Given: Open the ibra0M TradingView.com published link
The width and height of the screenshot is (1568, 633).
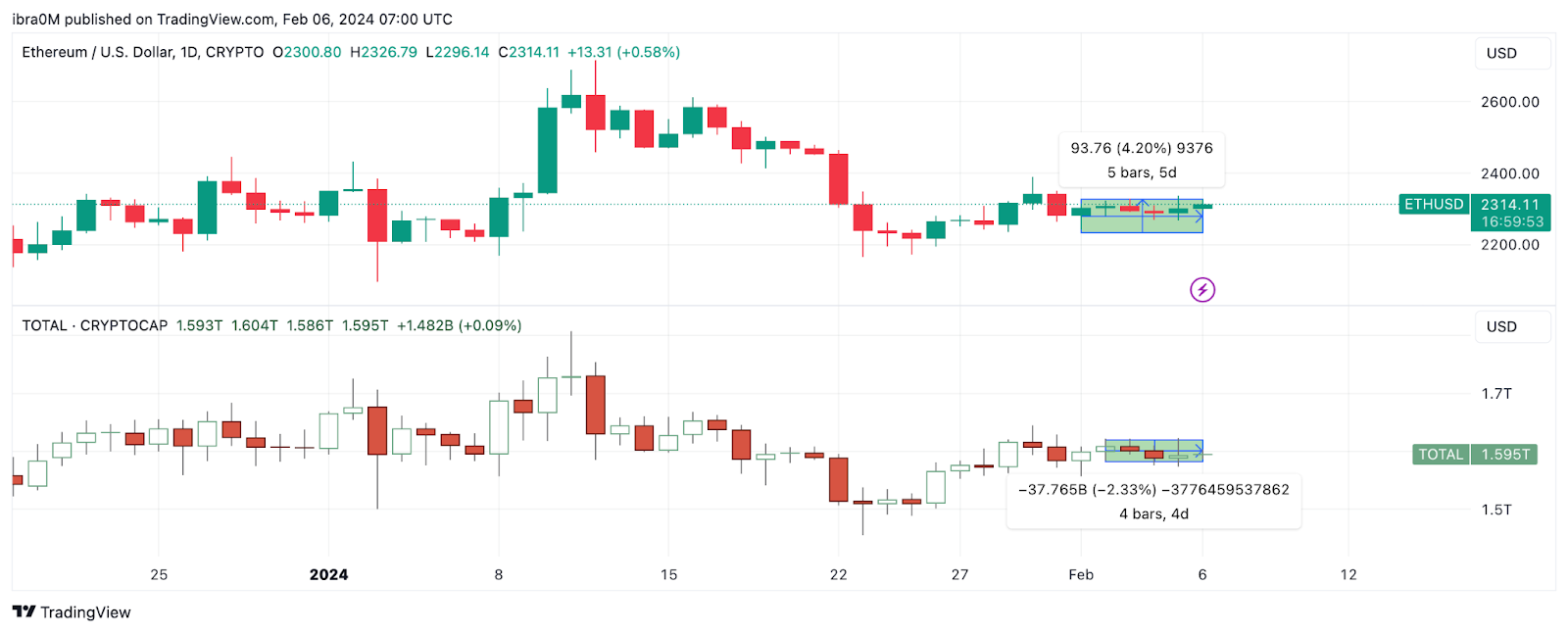Looking at the screenshot, I should click(137, 19).
